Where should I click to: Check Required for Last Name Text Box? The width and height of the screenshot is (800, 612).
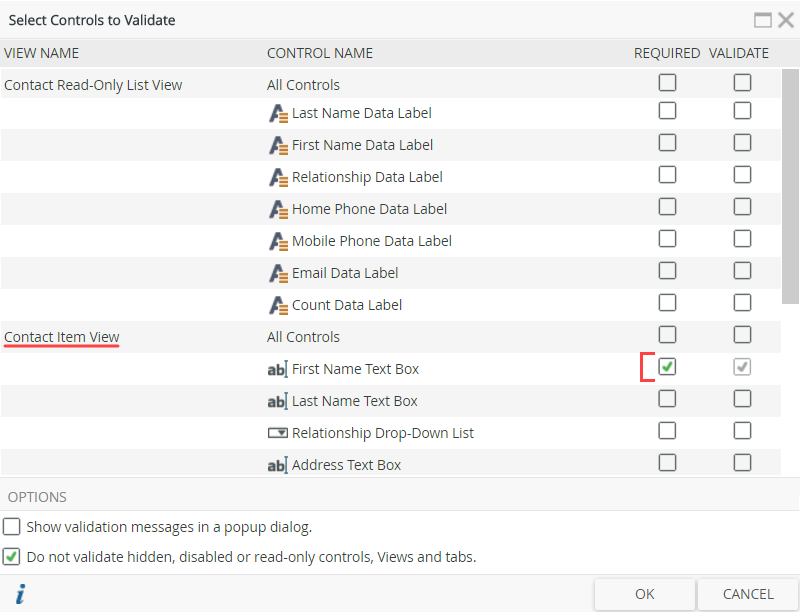tap(667, 399)
